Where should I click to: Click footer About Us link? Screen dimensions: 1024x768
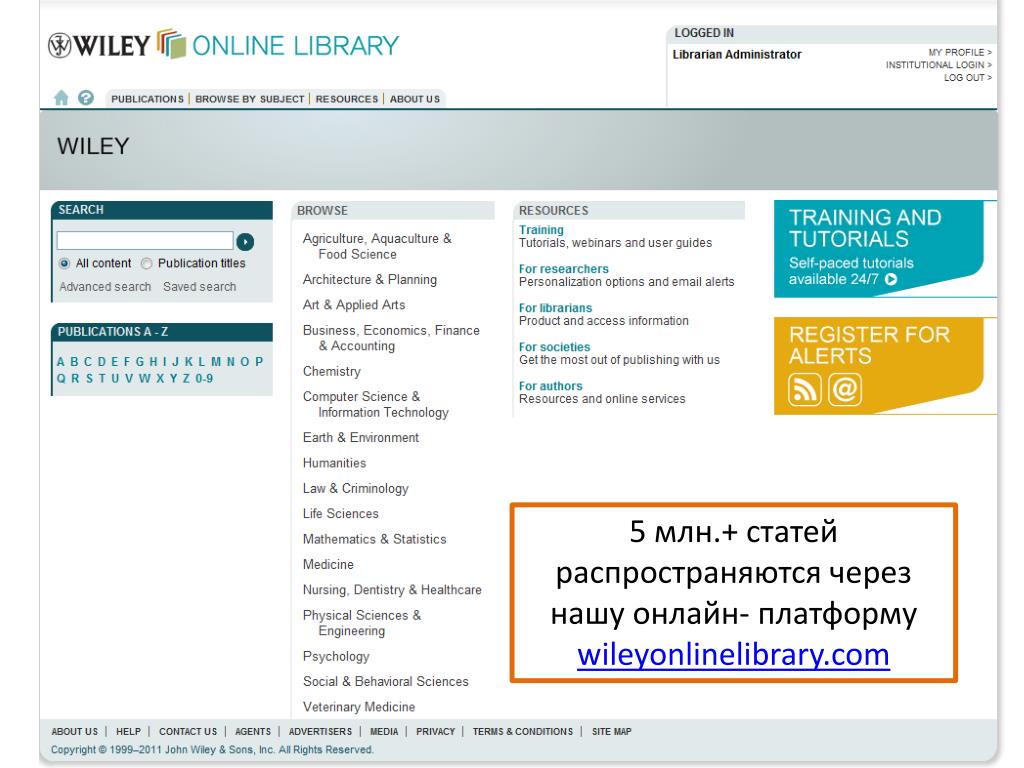coord(74,732)
